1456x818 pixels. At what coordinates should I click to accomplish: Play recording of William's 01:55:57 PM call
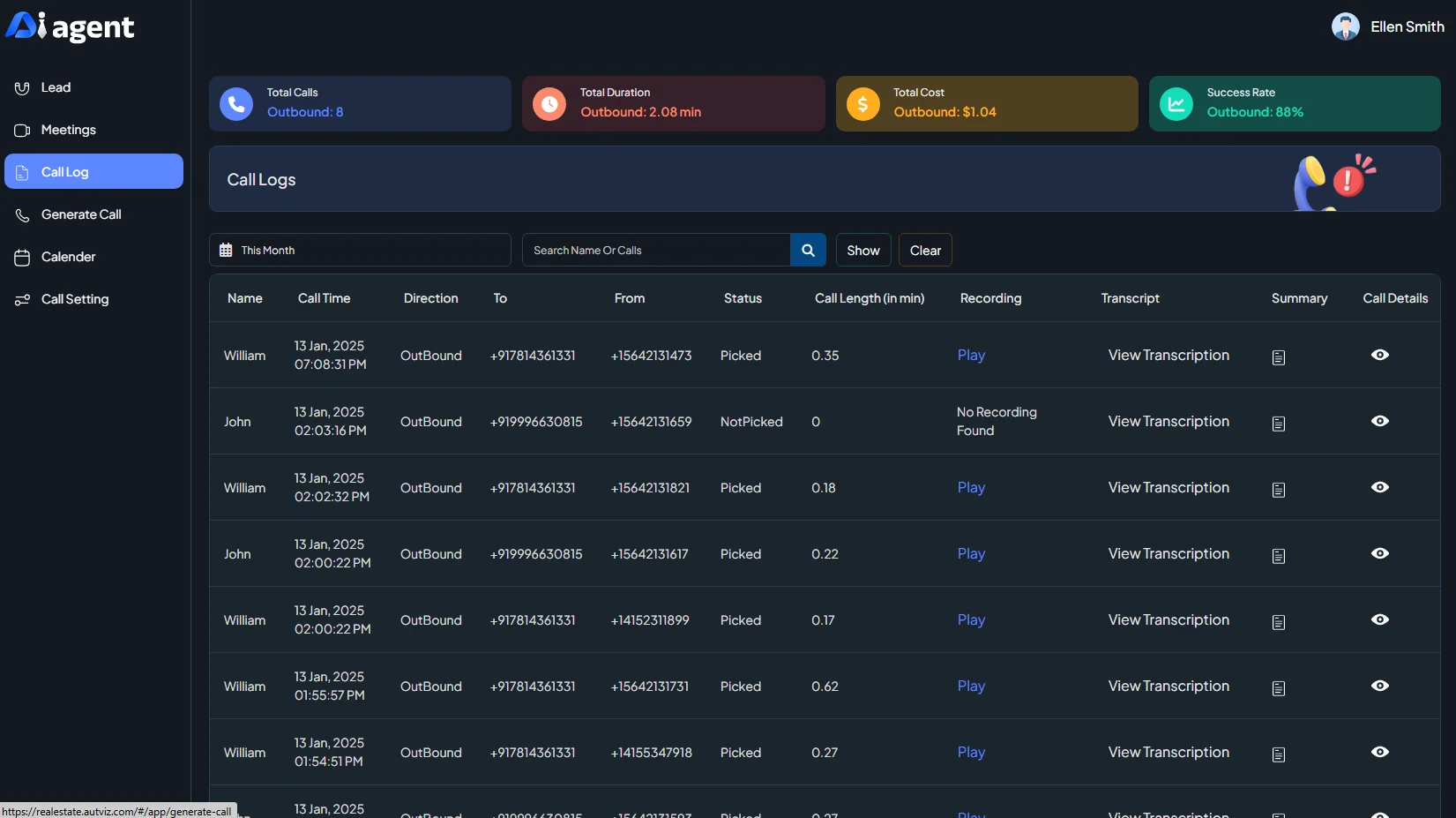(971, 686)
